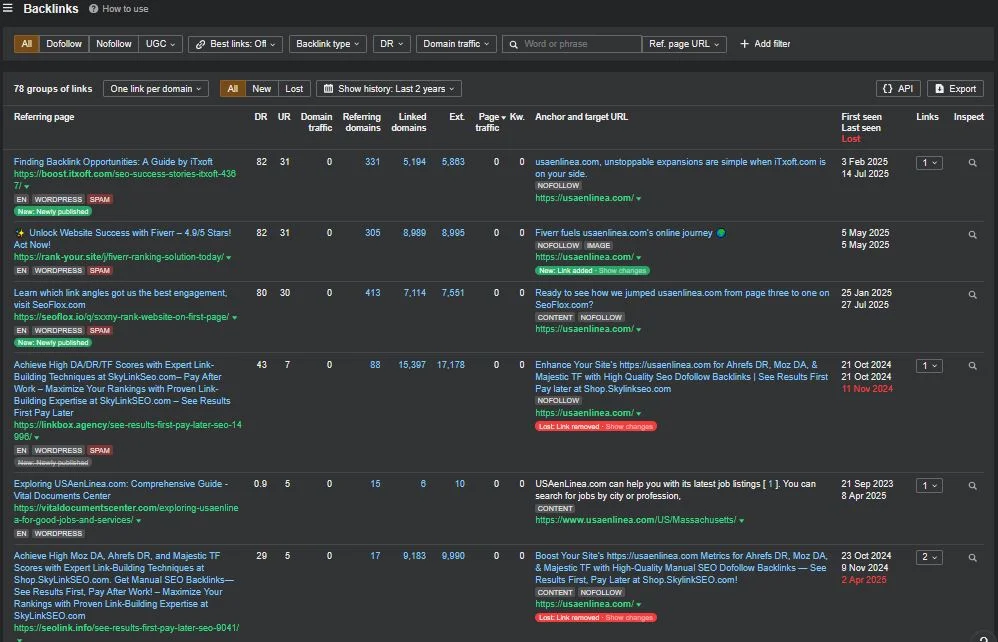
Task: Sort by Page traffic column
Action: (x=490, y=122)
